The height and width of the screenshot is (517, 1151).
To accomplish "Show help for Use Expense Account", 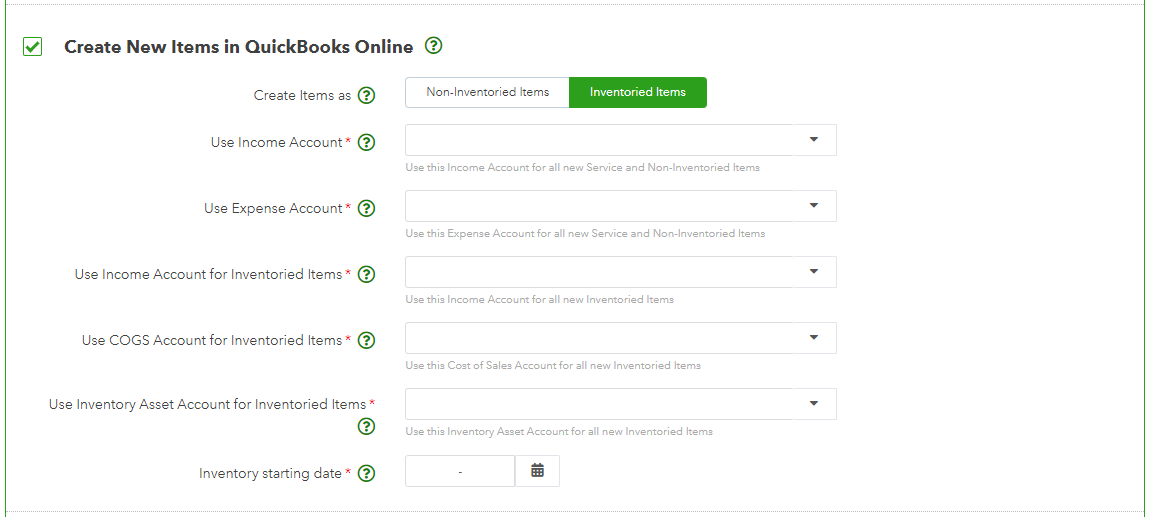I will [x=366, y=209].
